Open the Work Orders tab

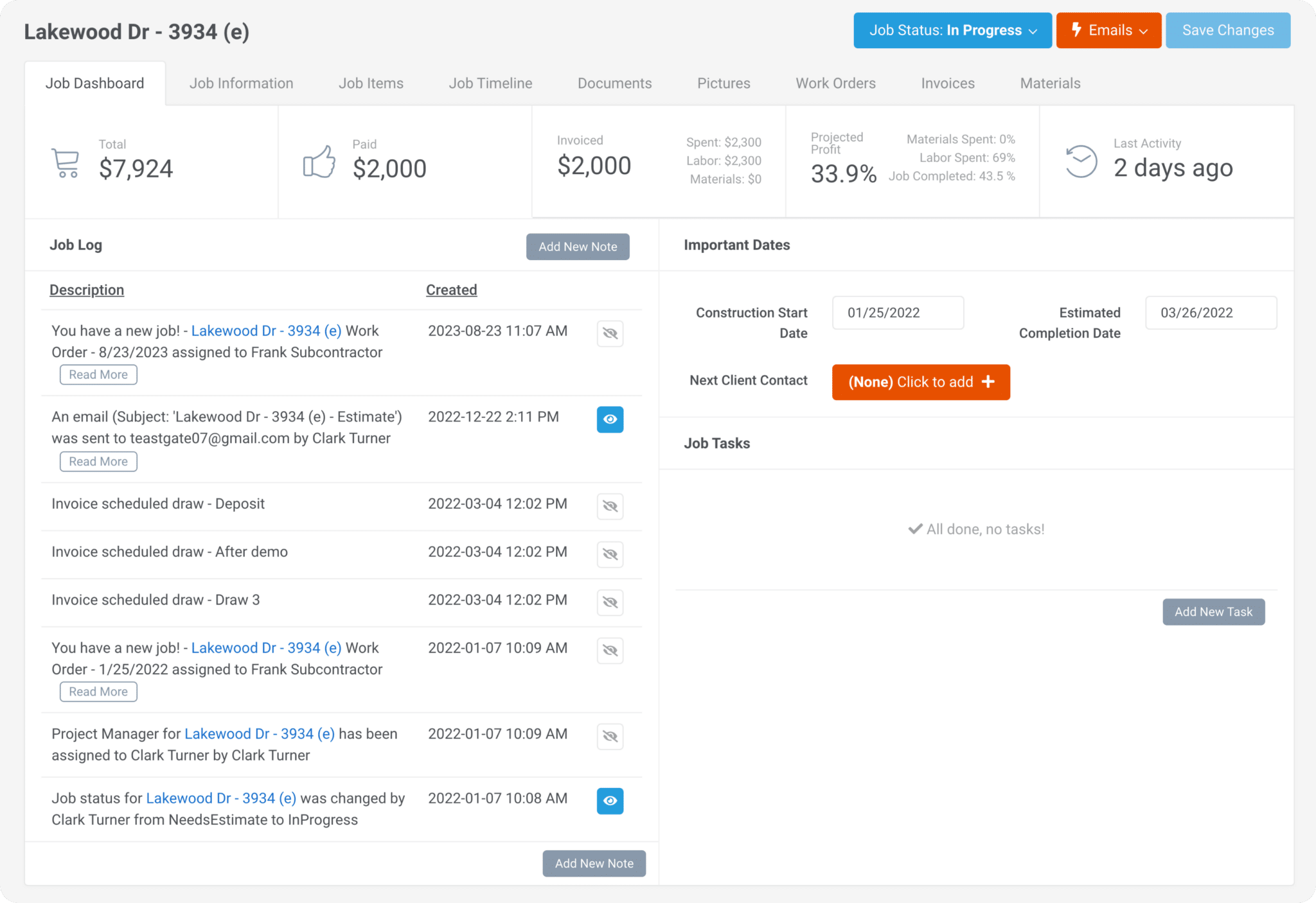point(835,83)
